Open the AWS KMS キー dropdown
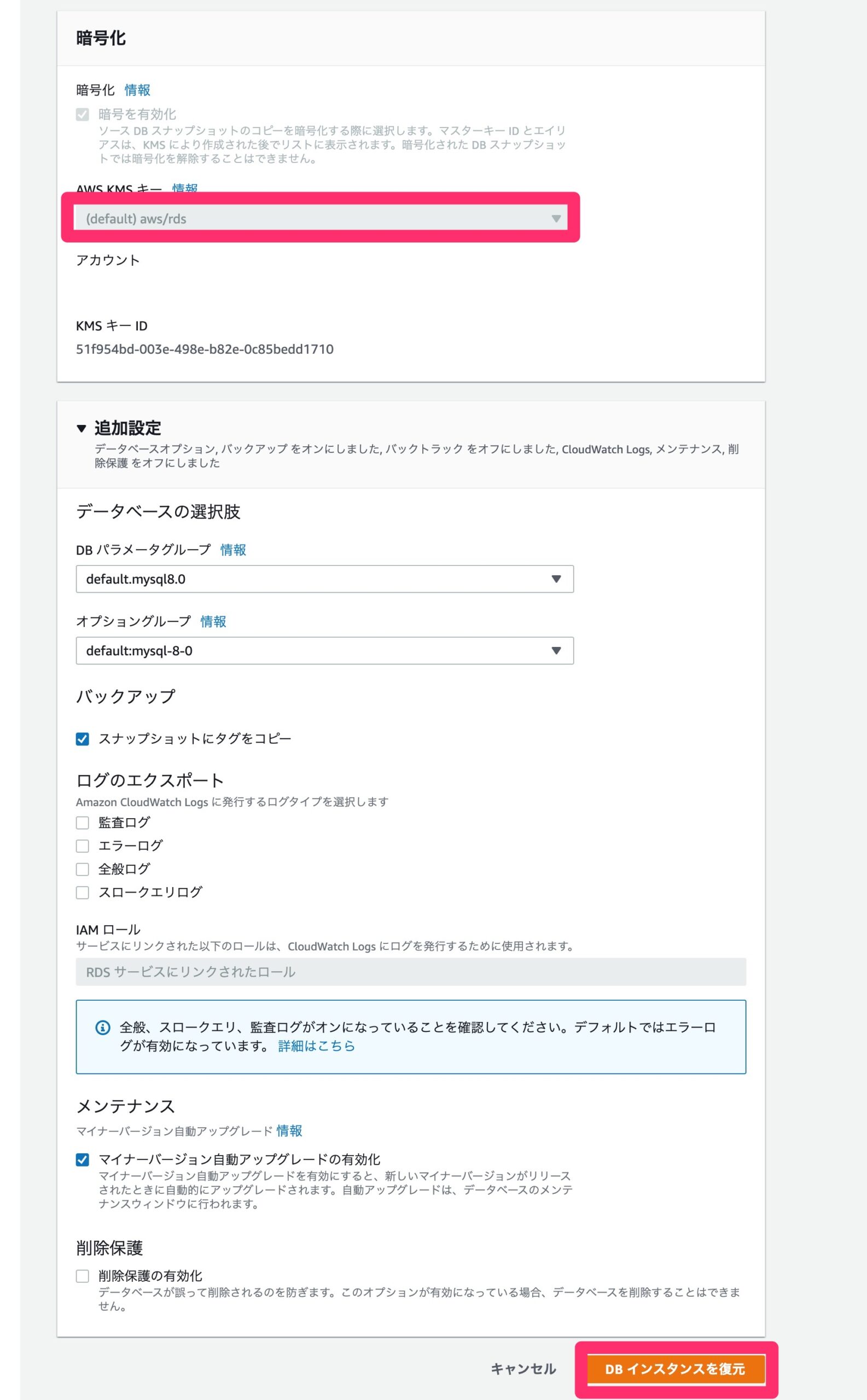867x1400 pixels. click(x=321, y=218)
